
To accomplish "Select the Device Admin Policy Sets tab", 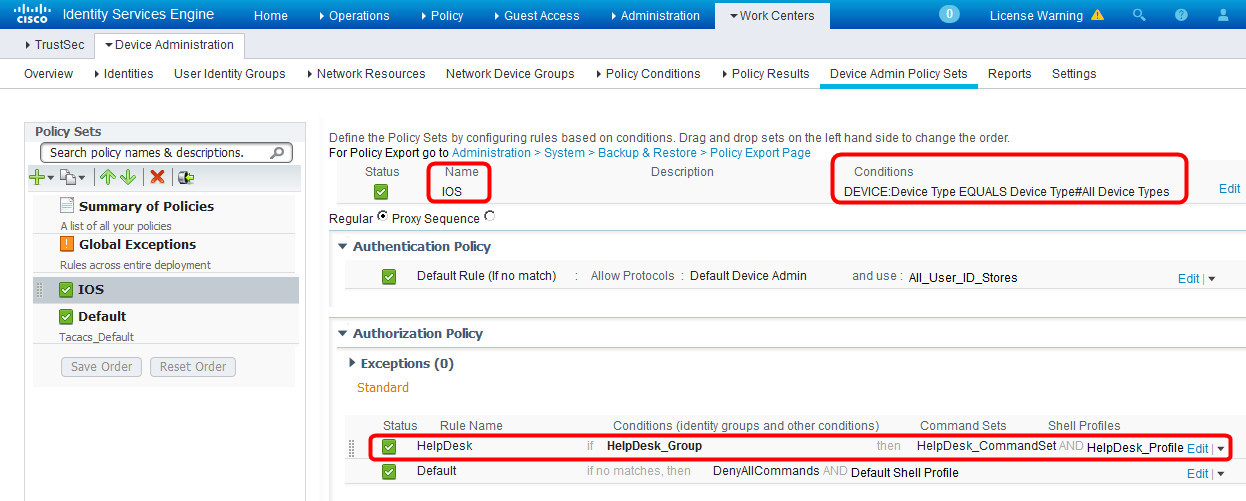I will (x=899, y=74).
